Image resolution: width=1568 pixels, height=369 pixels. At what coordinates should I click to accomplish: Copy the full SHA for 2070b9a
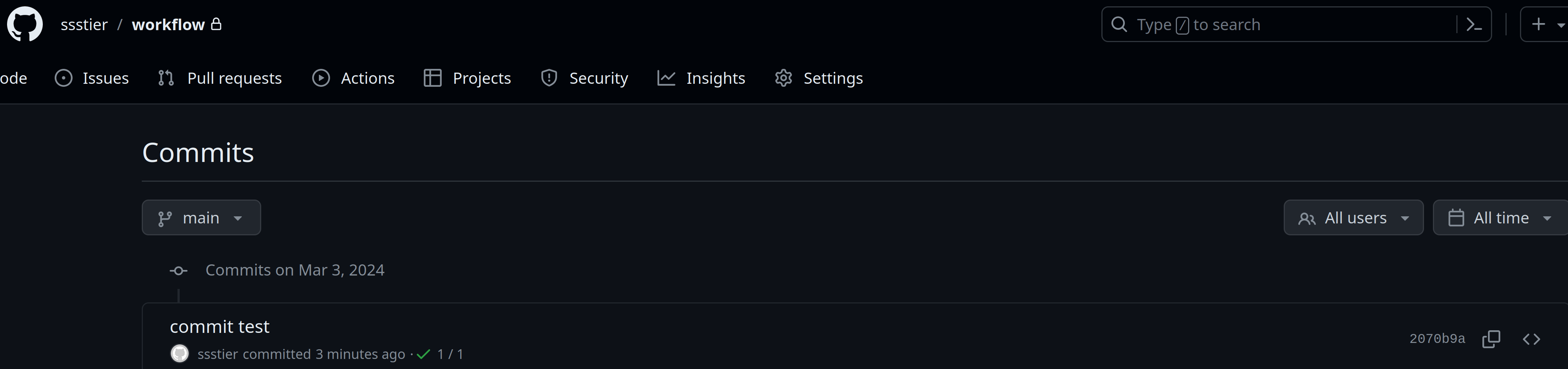click(x=1491, y=339)
